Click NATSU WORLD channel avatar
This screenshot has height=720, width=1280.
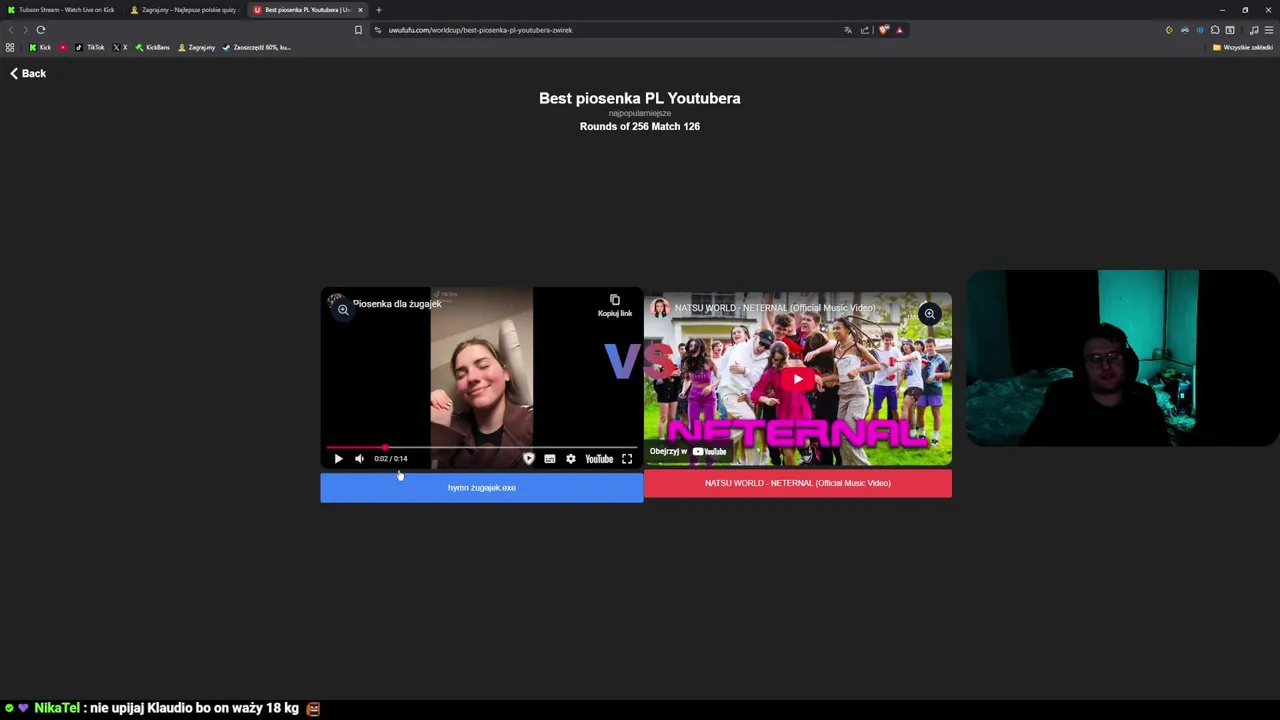[x=660, y=308]
